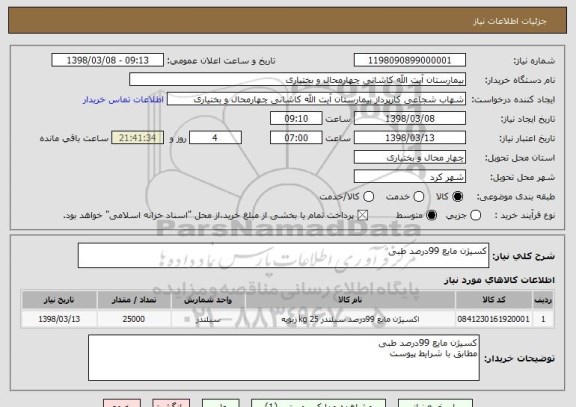Click the unit cell سیلندر

coord(208,319)
